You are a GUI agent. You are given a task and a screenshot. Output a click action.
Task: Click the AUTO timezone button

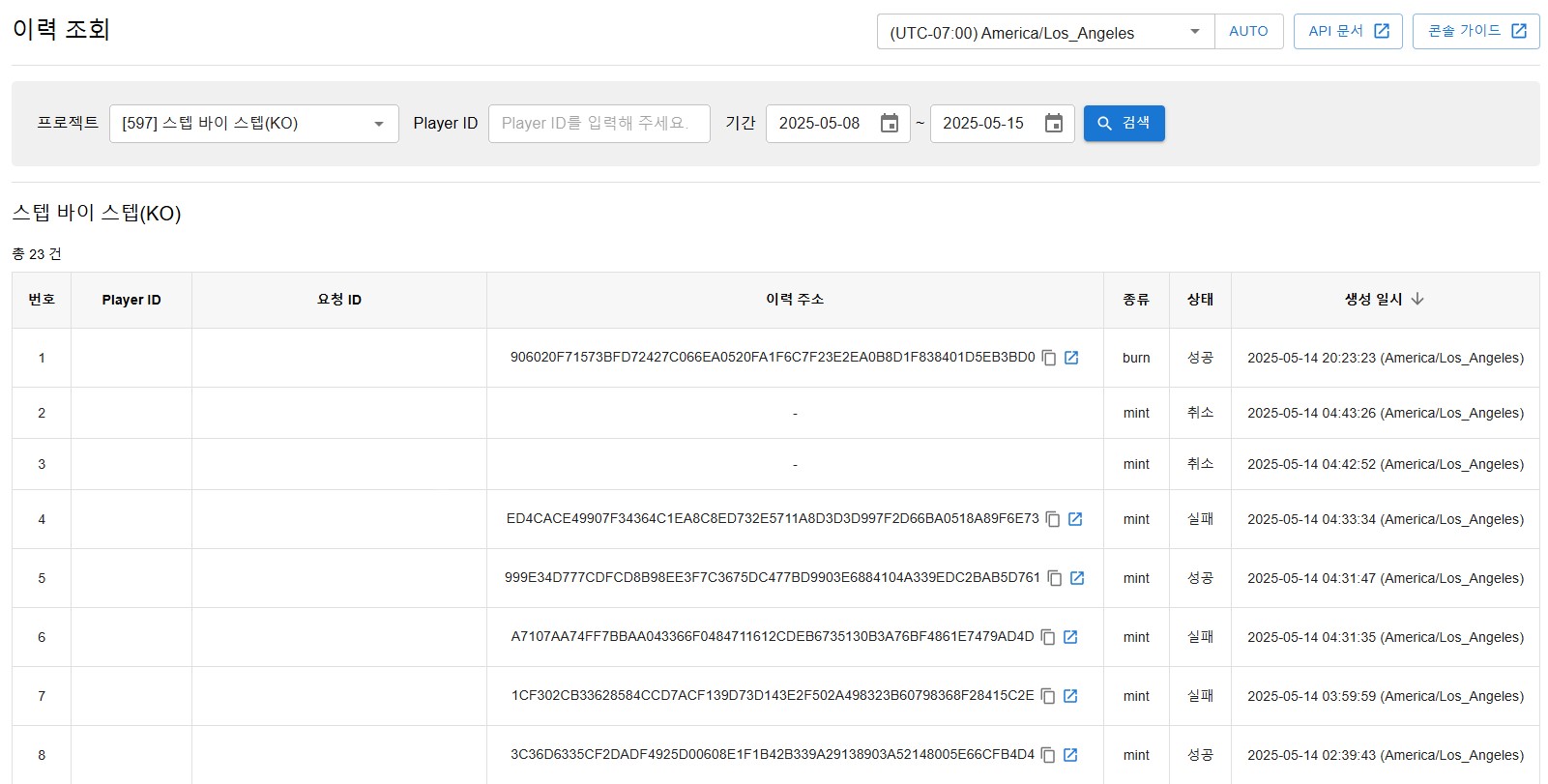[x=1248, y=32]
